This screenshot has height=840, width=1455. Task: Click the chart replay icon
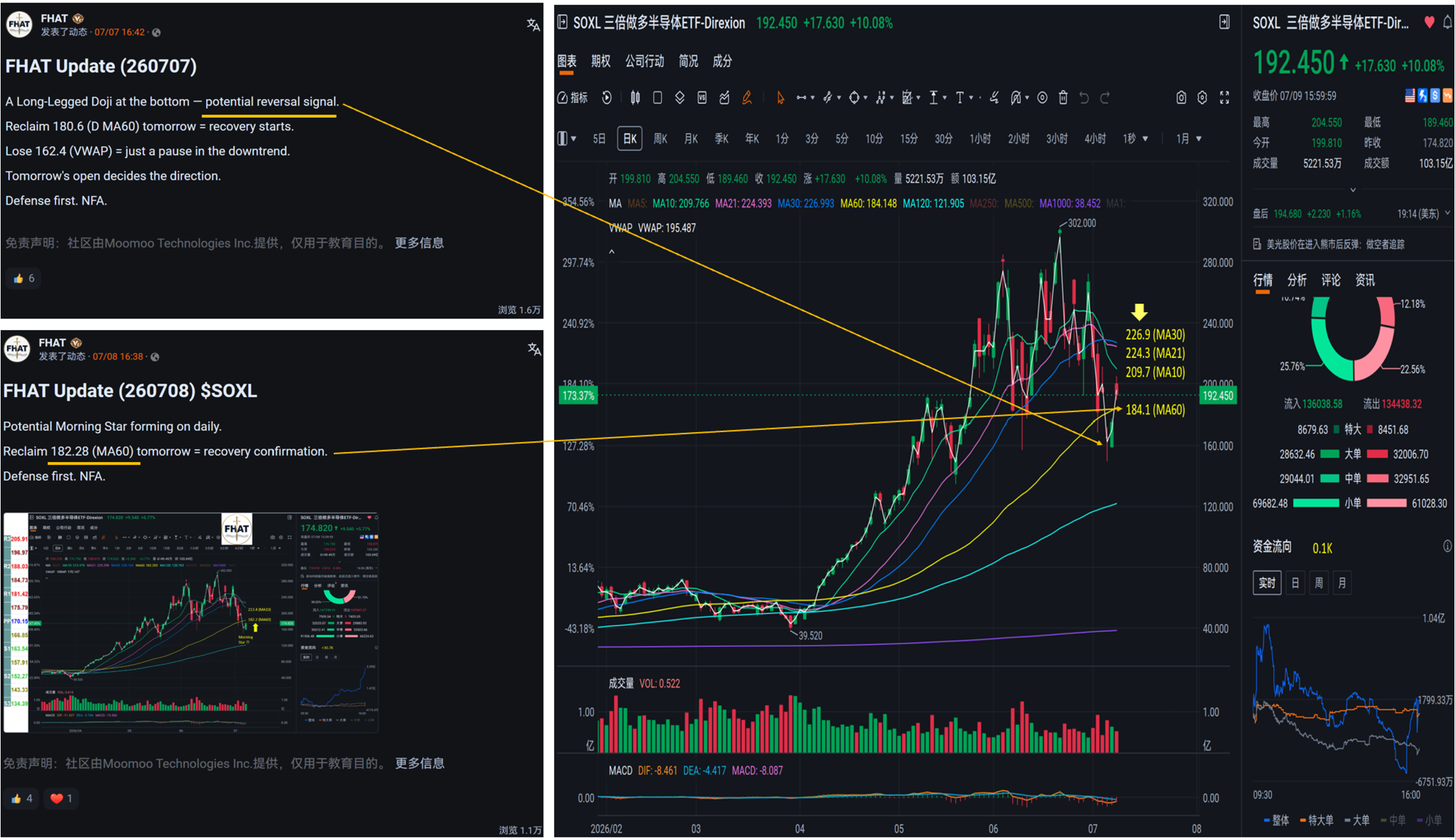pyautogui.click(x=607, y=98)
